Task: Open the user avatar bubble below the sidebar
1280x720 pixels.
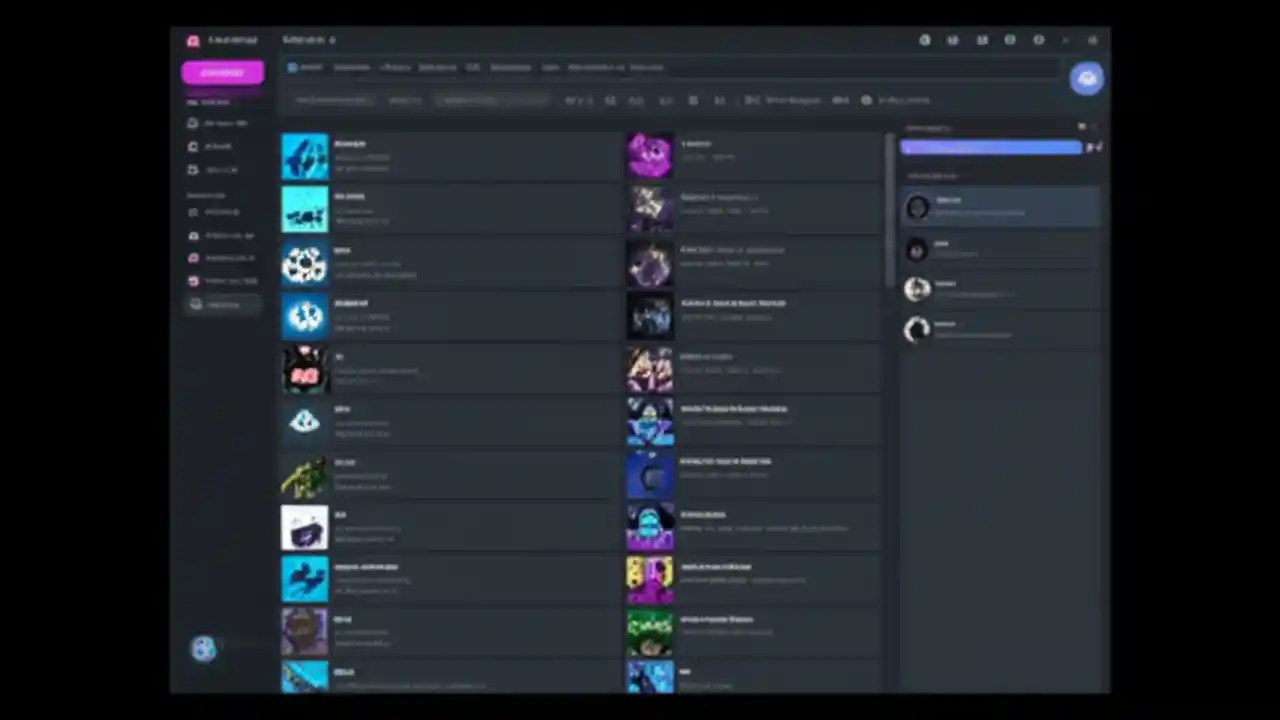Action: pos(203,649)
